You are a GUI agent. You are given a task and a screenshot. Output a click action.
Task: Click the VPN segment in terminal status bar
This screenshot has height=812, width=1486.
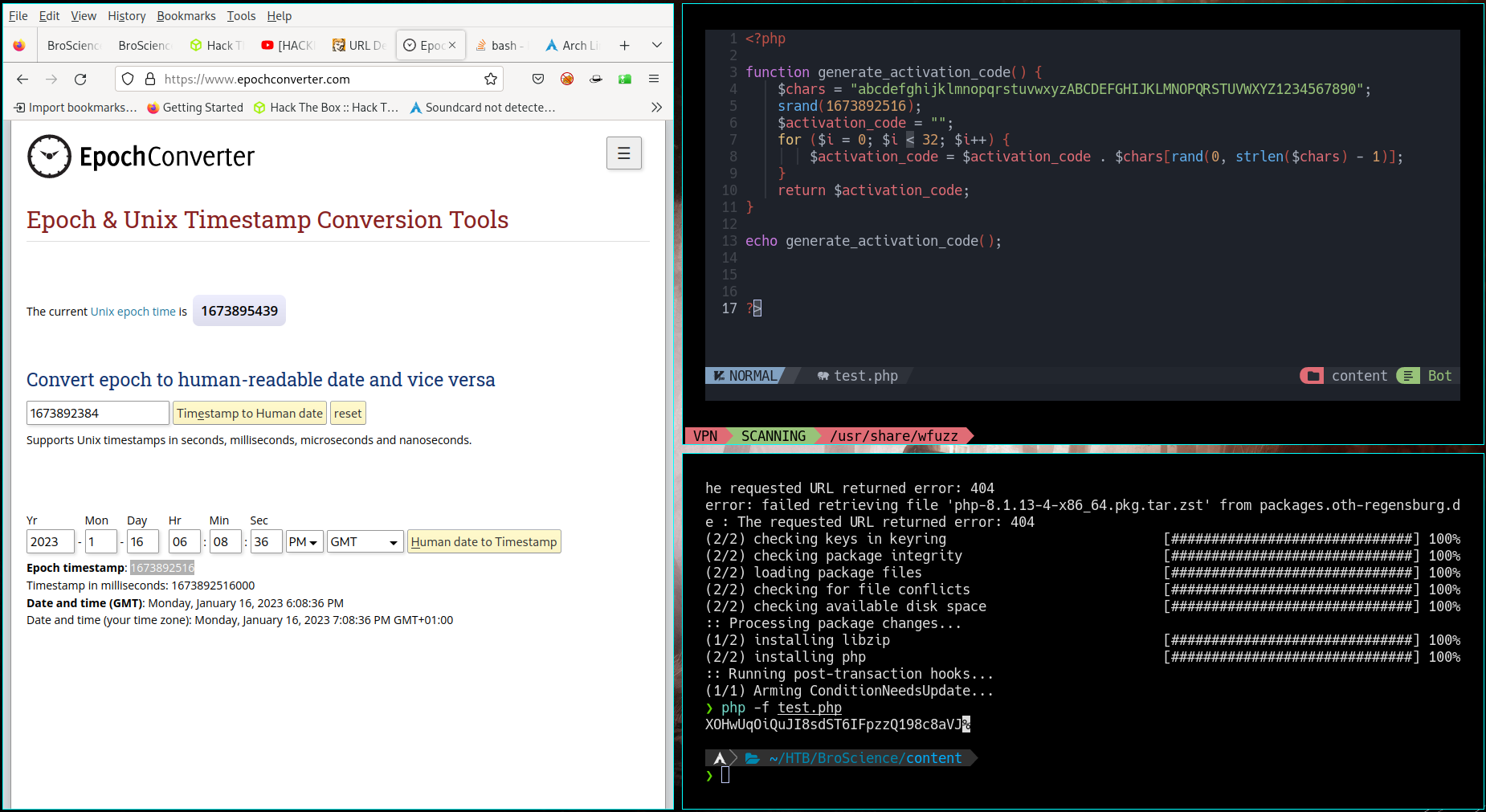click(x=705, y=436)
